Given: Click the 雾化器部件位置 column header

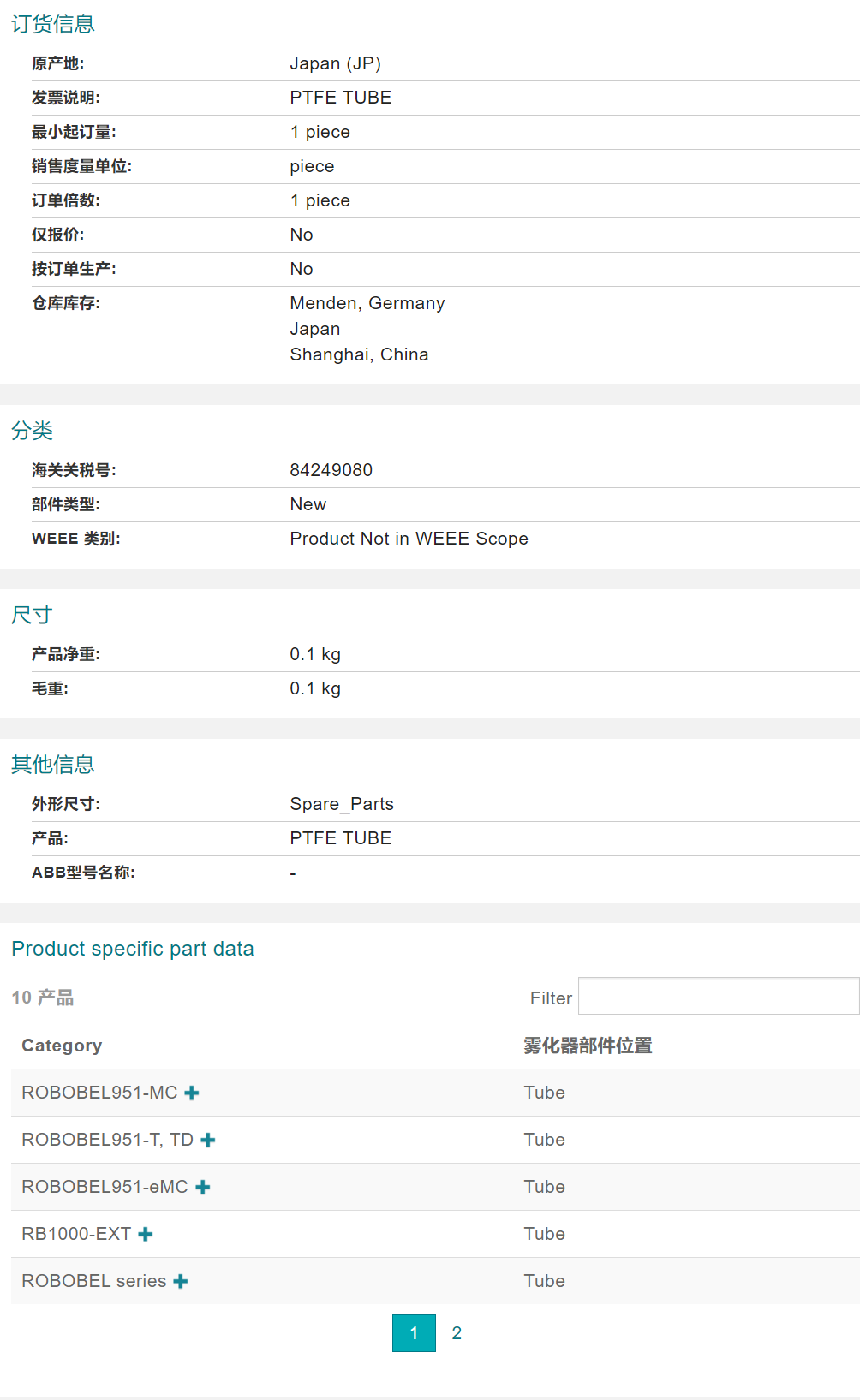Looking at the screenshot, I should pos(588,1046).
